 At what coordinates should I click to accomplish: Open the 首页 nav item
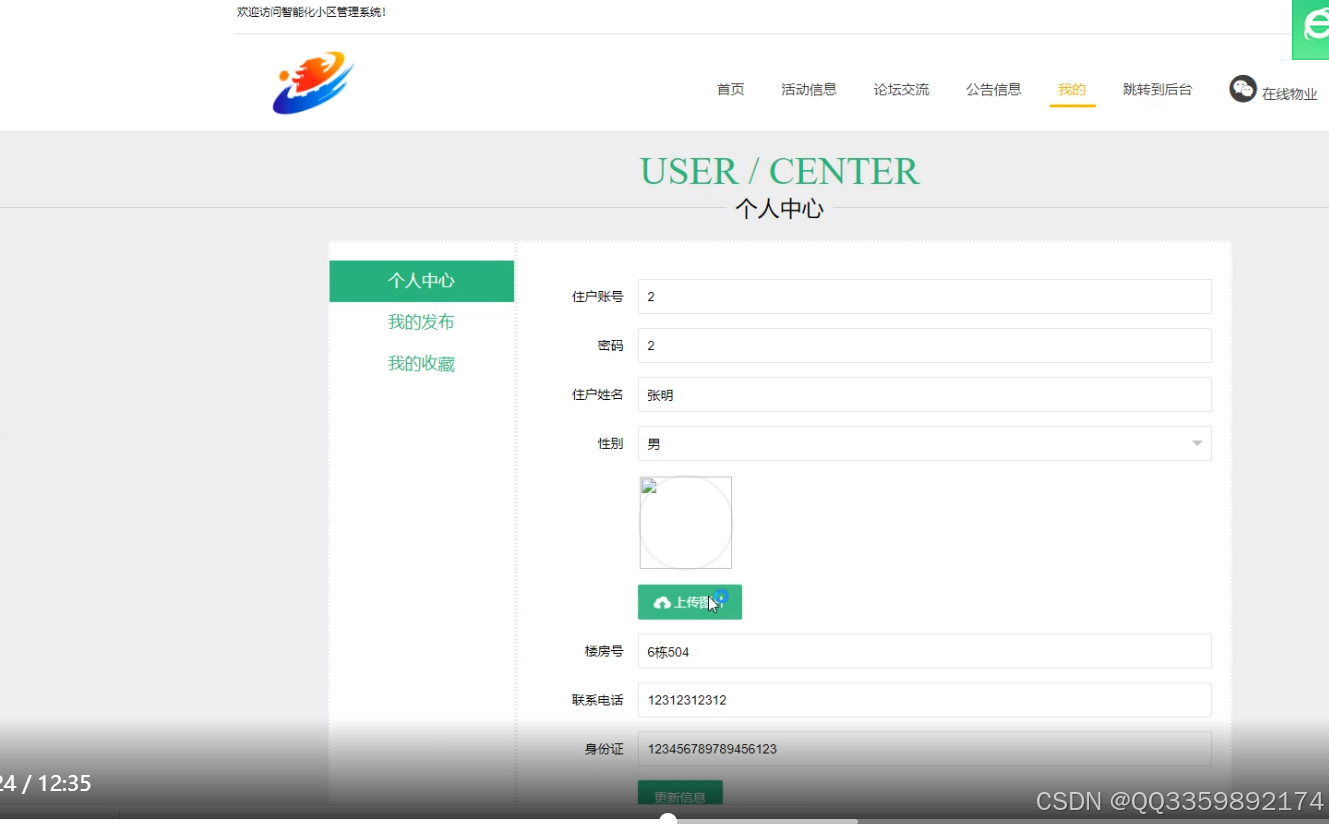730,89
